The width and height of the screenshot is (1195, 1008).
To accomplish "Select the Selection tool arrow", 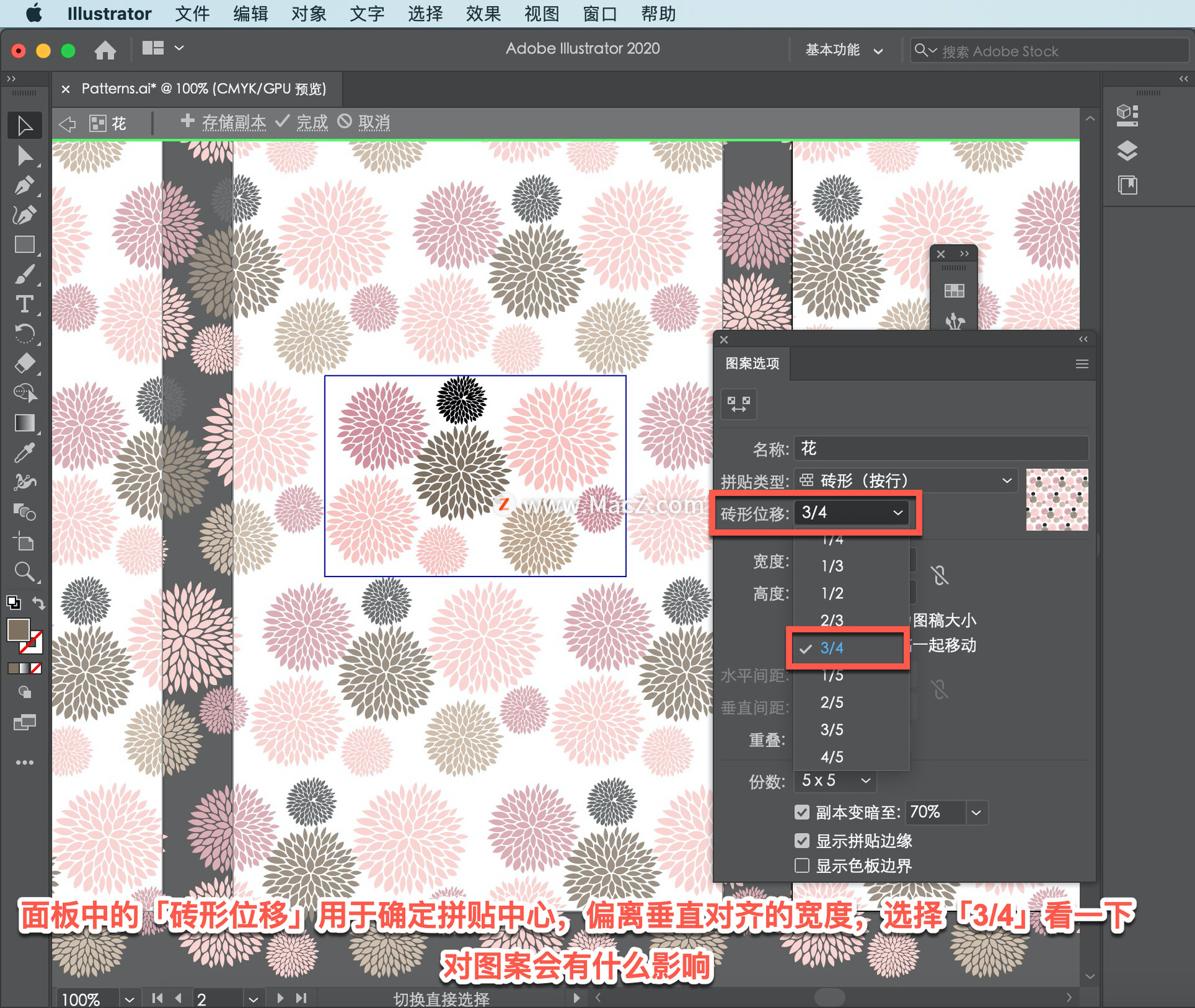I will click(x=25, y=126).
